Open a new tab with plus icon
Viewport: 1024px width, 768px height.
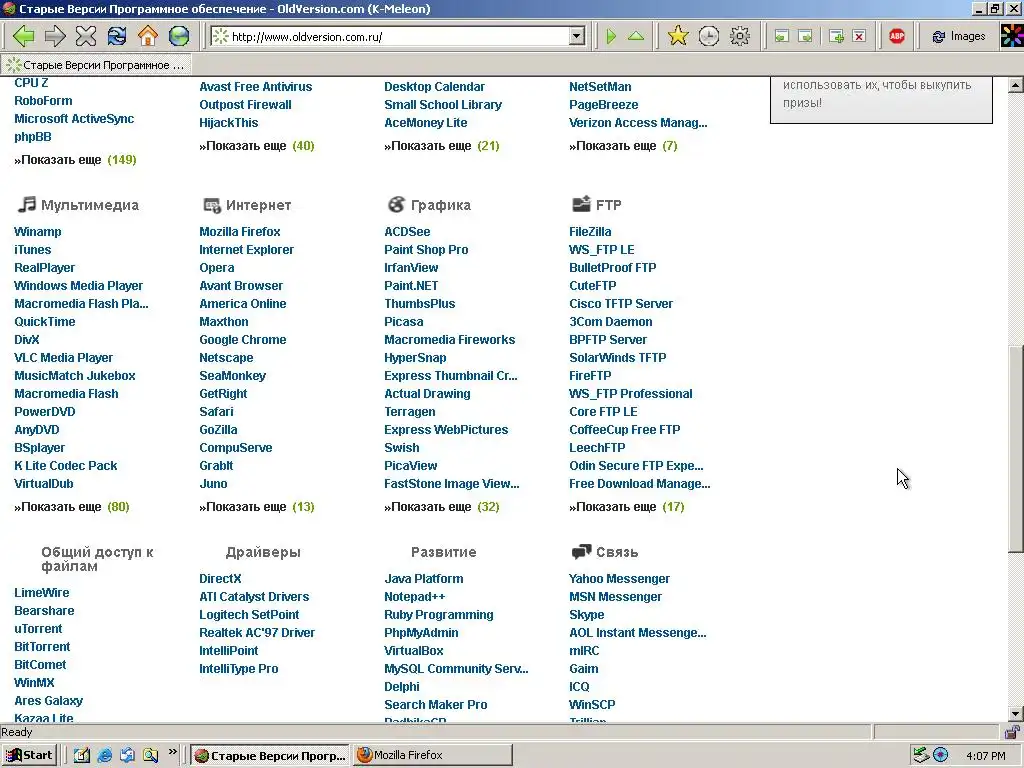836,37
